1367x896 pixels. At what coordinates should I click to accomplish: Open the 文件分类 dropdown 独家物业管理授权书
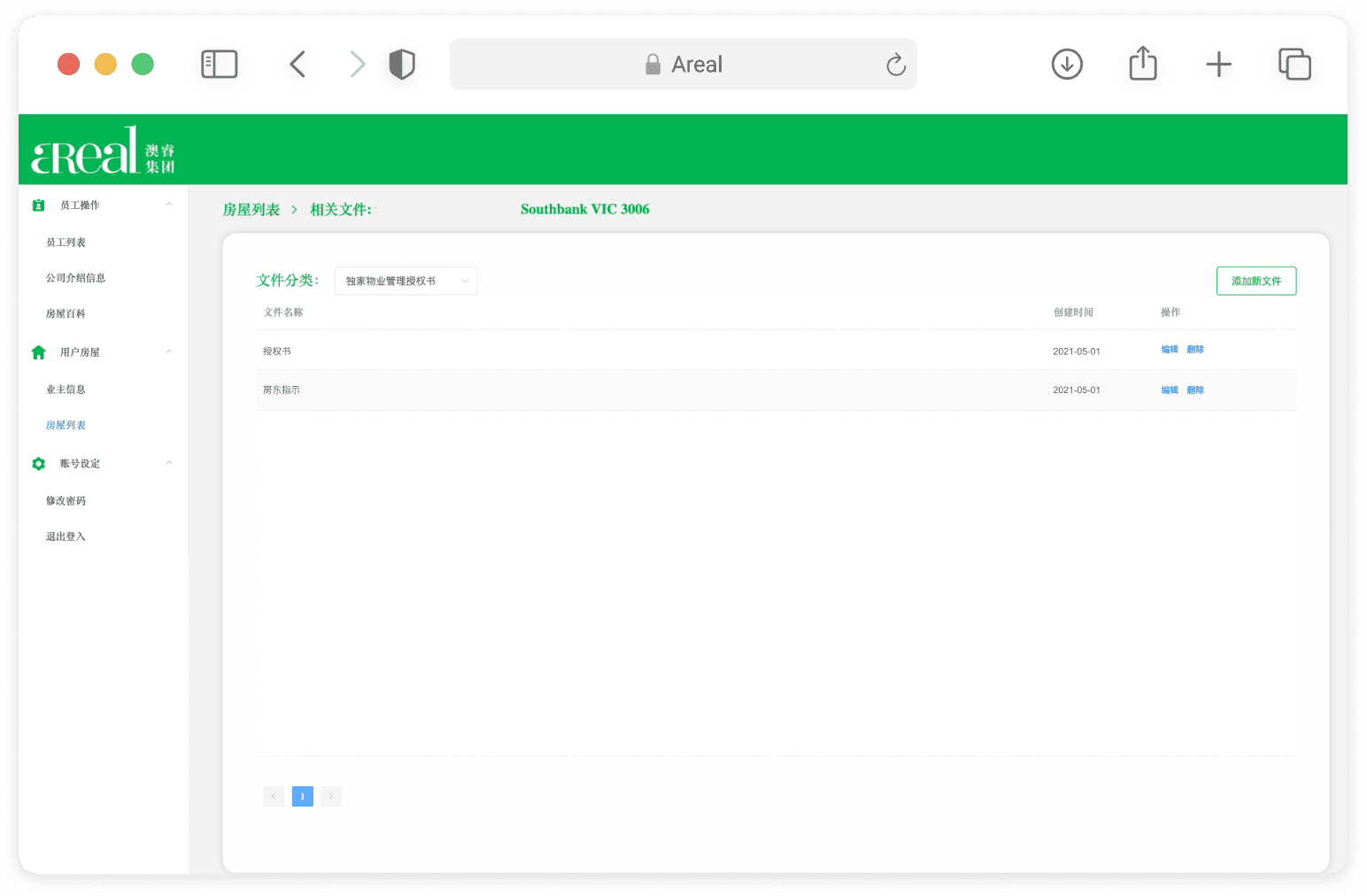tap(406, 282)
